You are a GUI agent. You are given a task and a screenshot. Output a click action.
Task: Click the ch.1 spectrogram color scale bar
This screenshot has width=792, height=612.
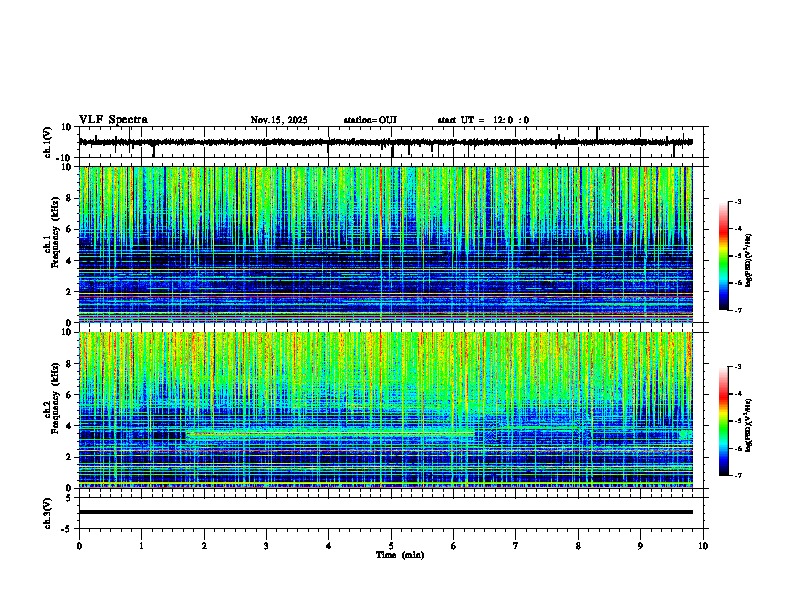click(723, 256)
